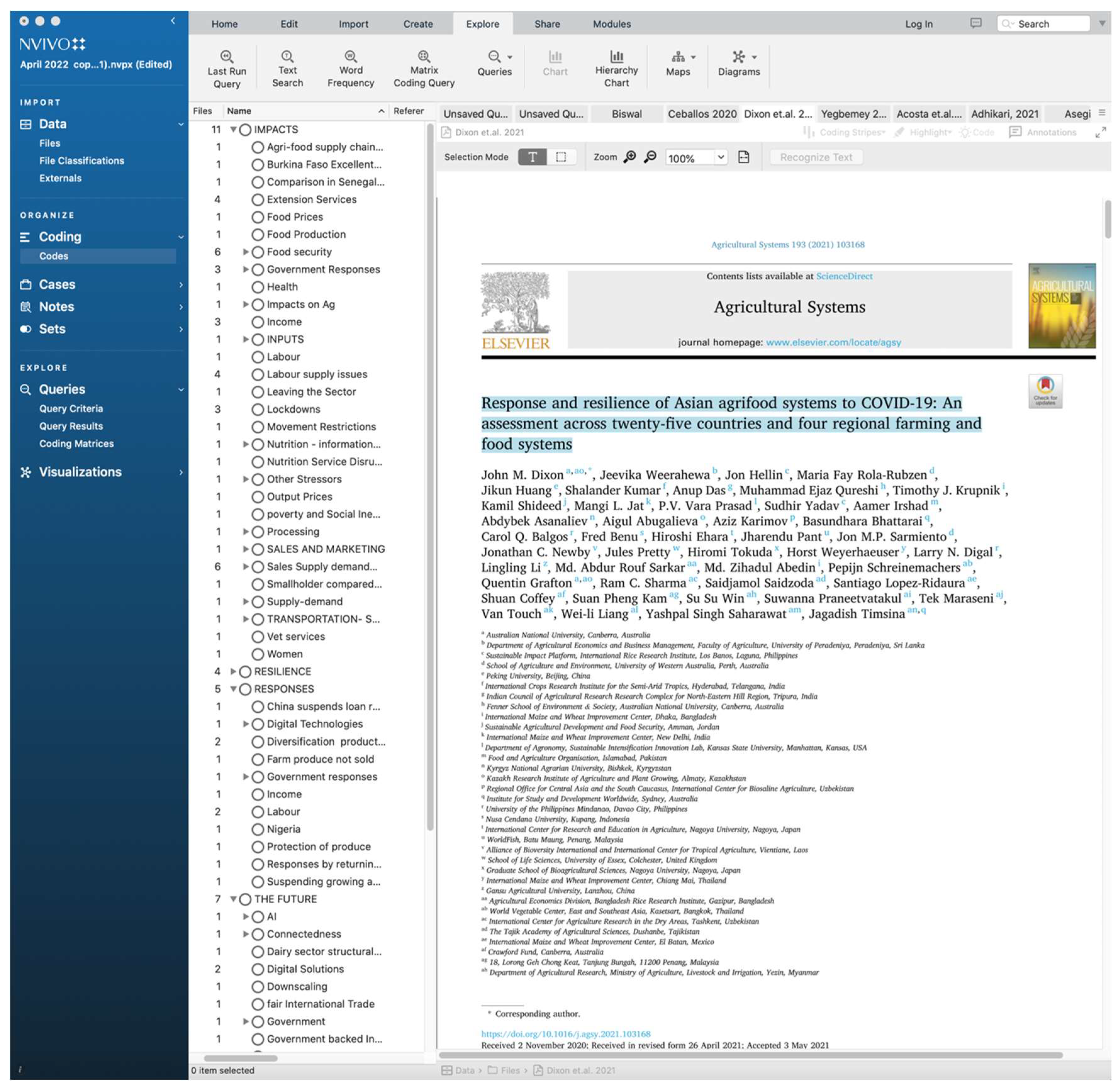The width and height of the screenshot is (1120, 1091).
Task: Open the Word Frequency query
Action: click(350, 69)
